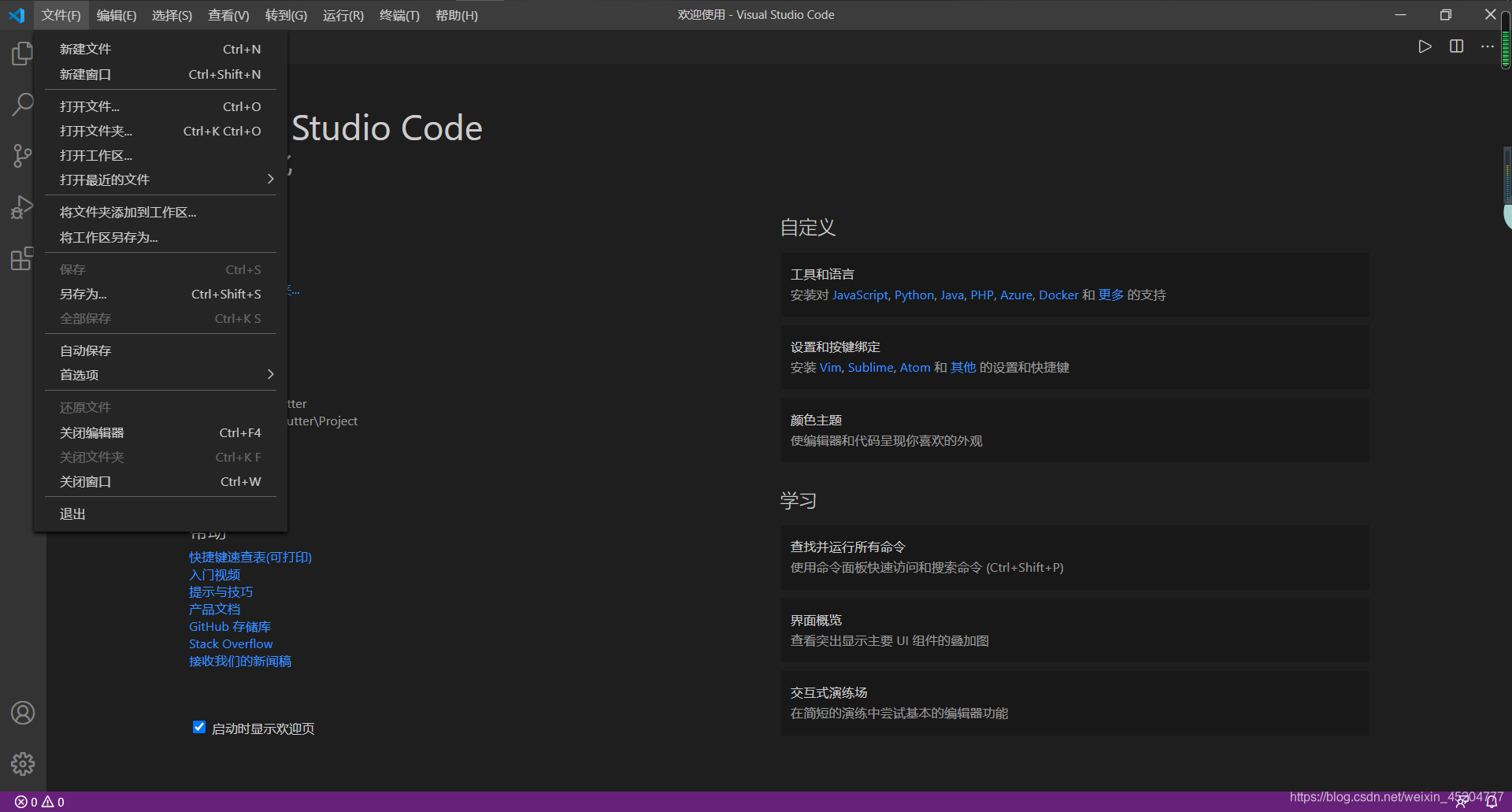Open the GitHub 存储库 link
Screen dimensions: 1512x812
click(230, 626)
